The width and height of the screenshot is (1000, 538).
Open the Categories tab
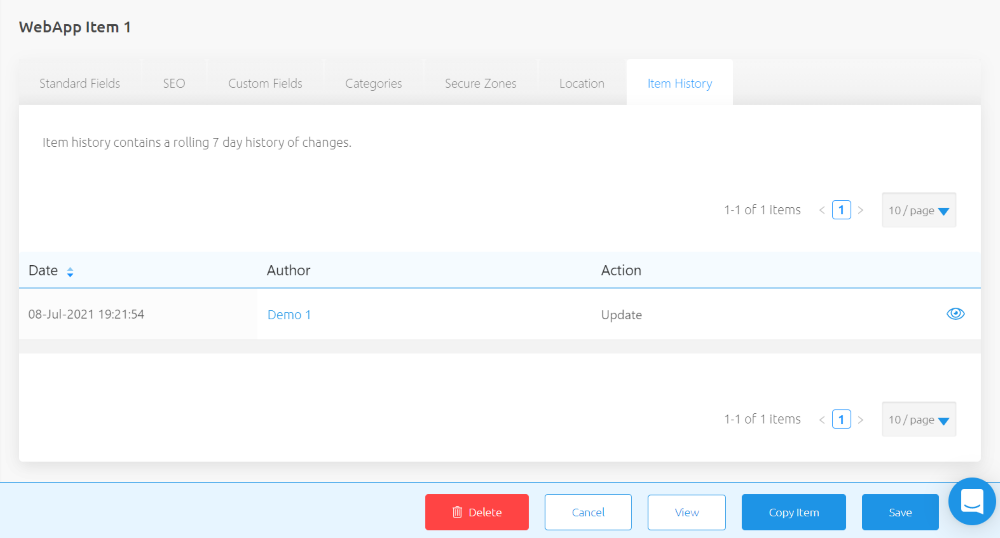[x=373, y=83]
